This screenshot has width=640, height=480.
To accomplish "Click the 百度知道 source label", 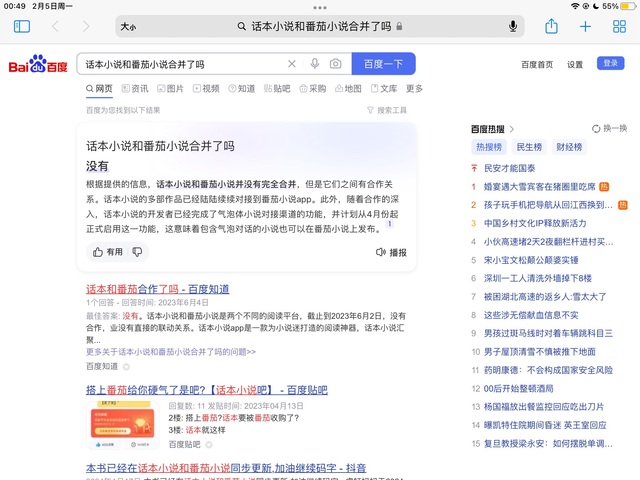I will pos(102,366).
